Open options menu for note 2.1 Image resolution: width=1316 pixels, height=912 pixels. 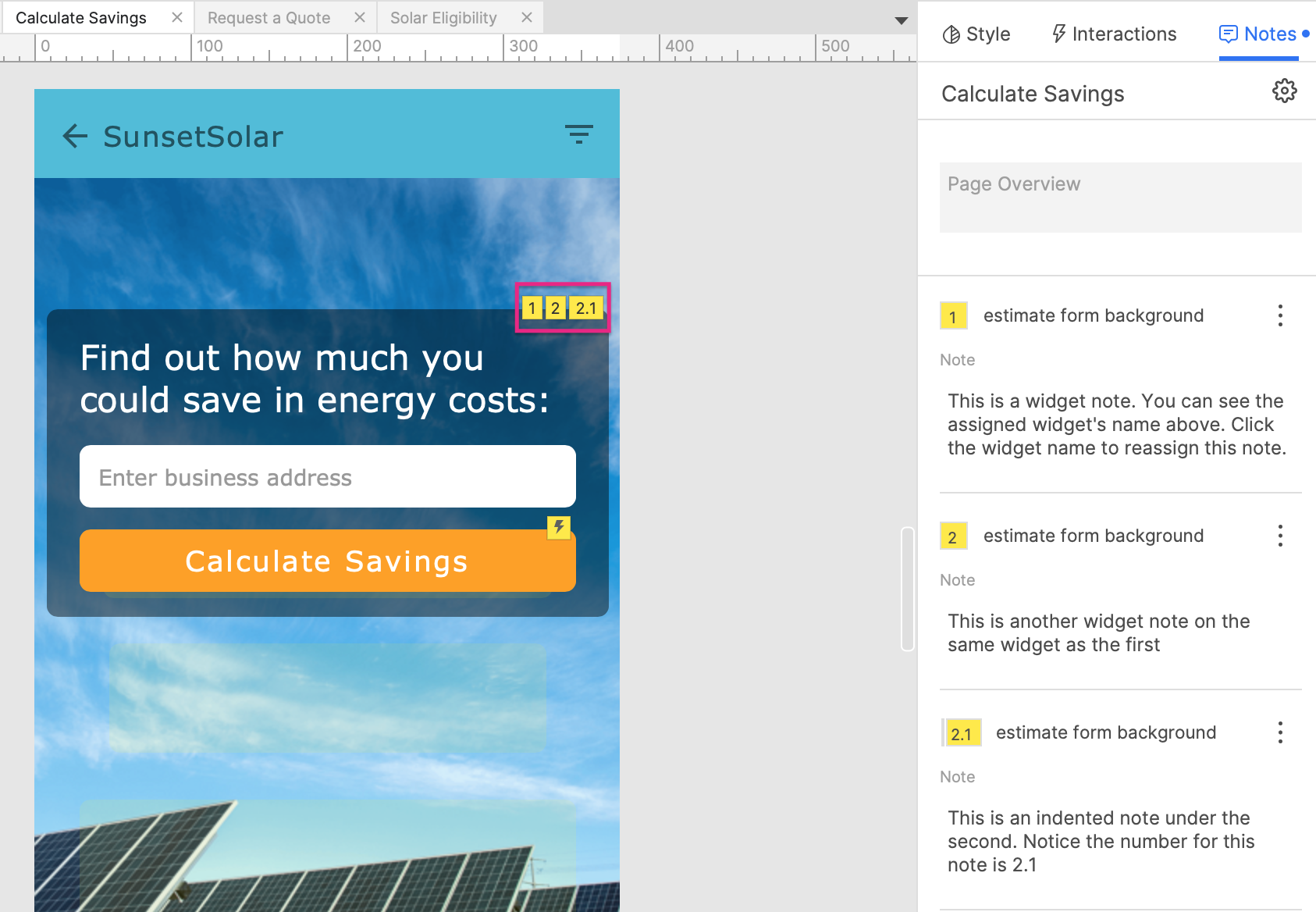tap(1280, 732)
